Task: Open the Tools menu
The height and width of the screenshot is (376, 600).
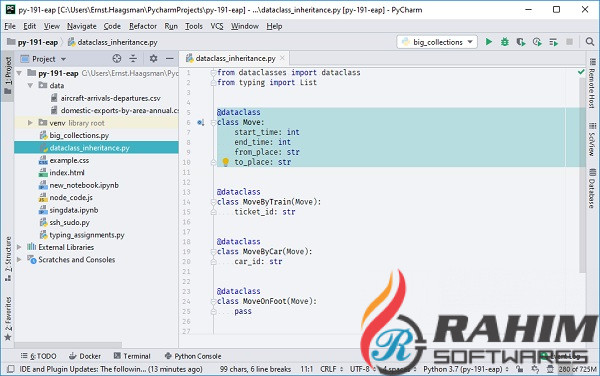Action: click(x=194, y=26)
